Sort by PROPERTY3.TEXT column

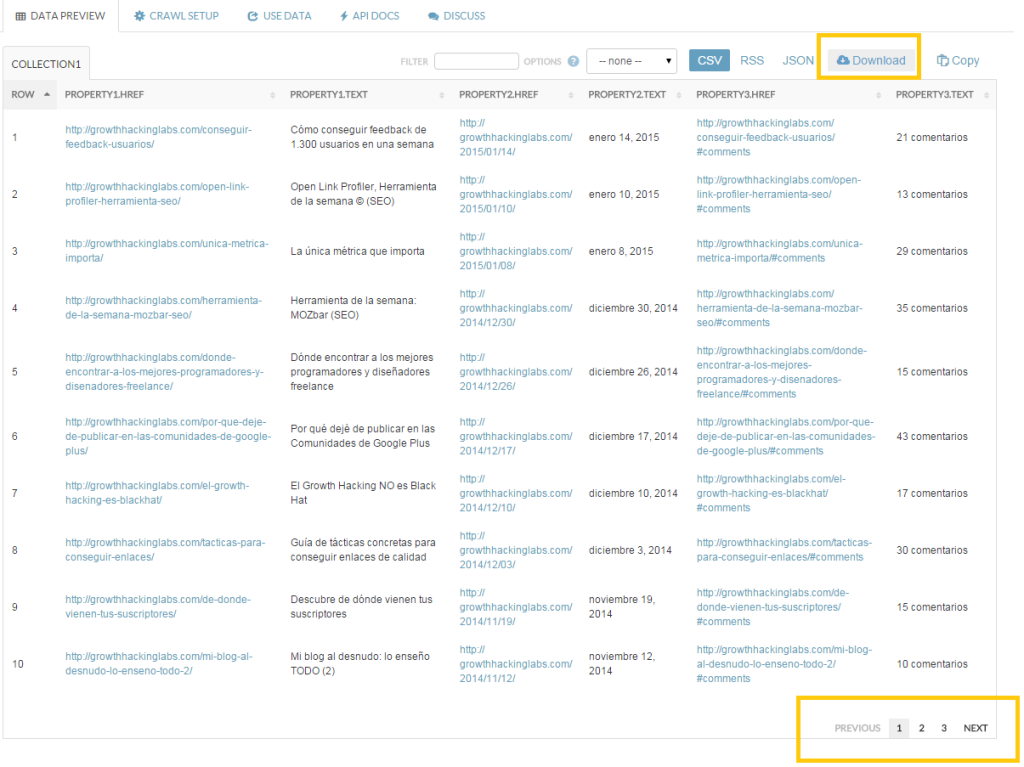pos(942,95)
